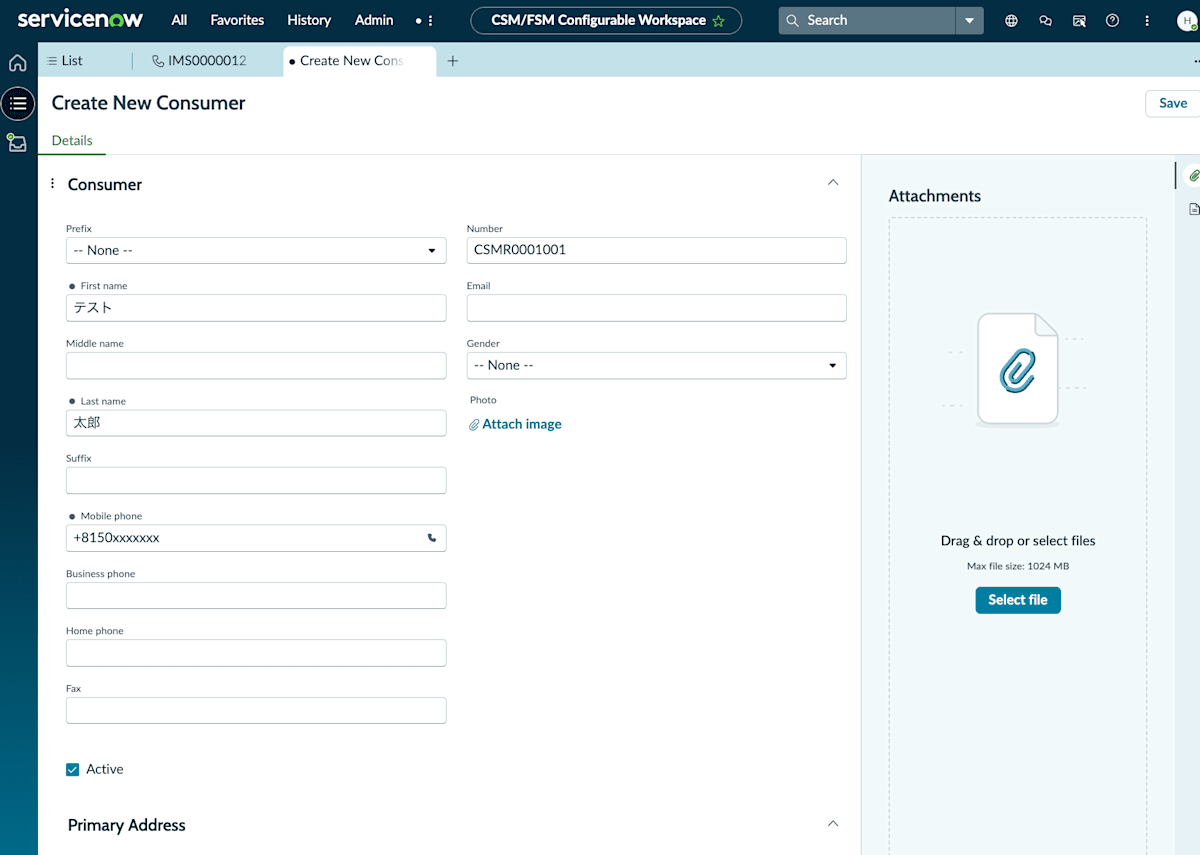
Task: Click into the Email input field
Action: coord(656,308)
